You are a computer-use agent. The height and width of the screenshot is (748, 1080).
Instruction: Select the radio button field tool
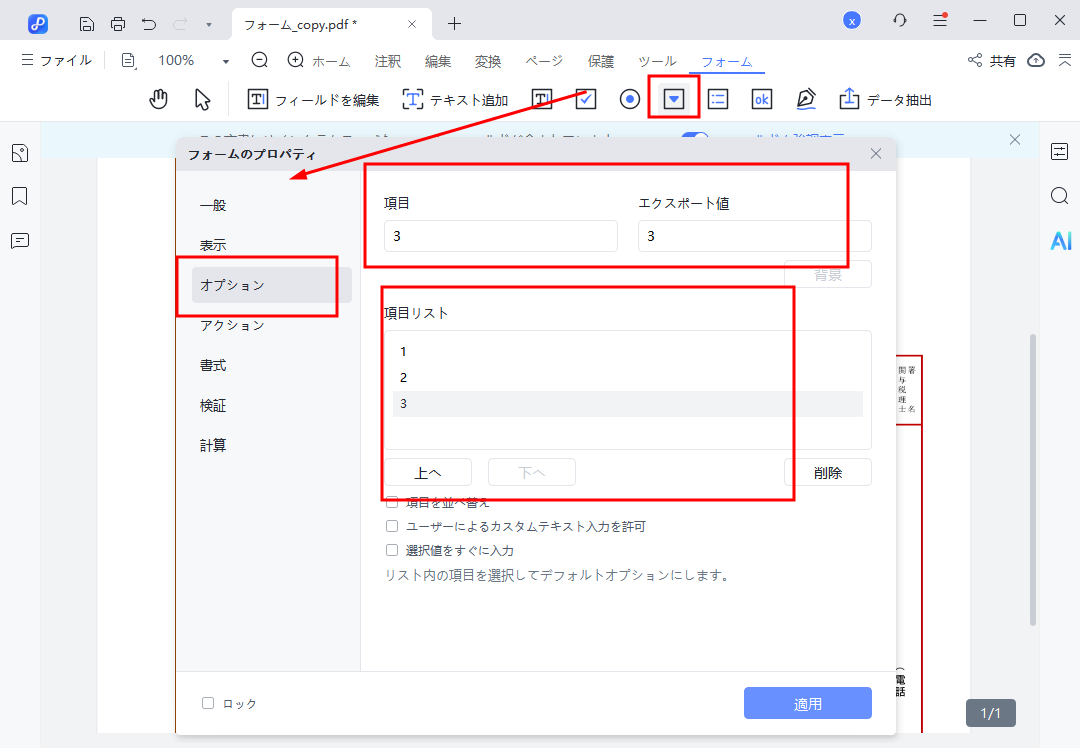[629, 98]
